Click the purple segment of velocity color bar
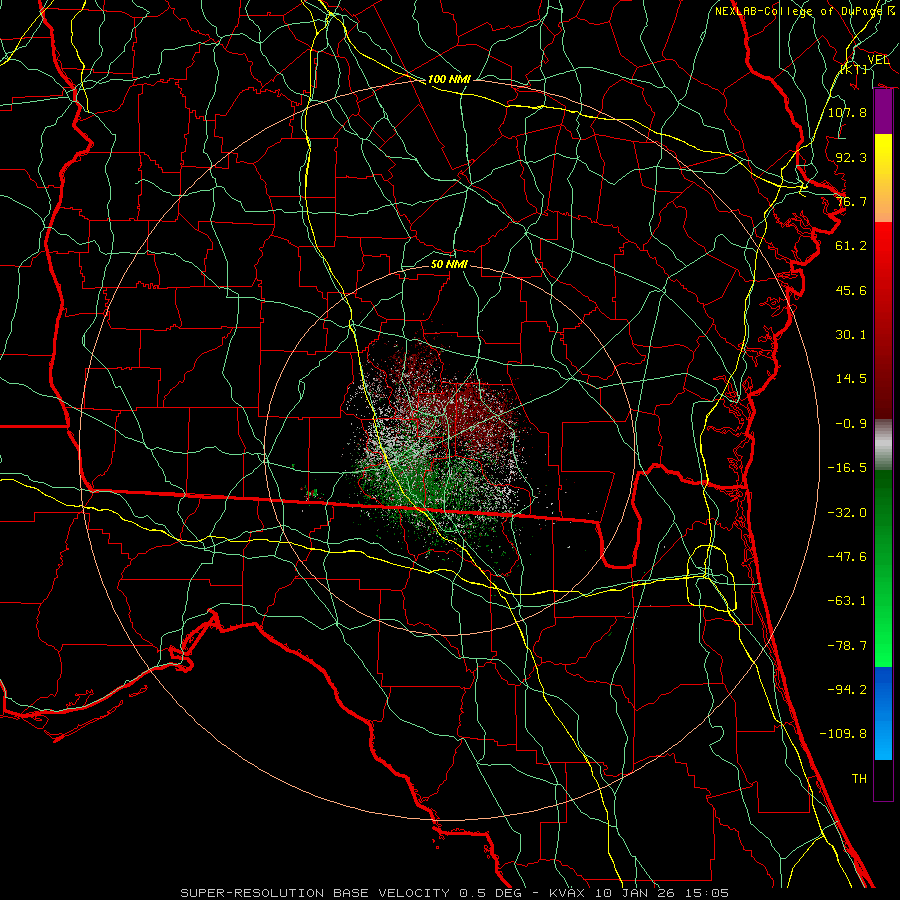Image resolution: width=900 pixels, height=900 pixels. pos(883,112)
